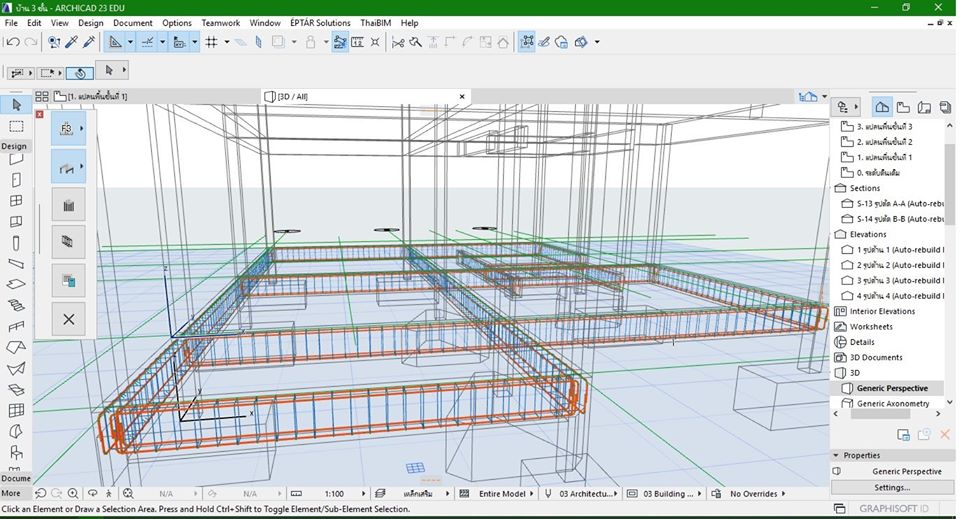Select the Column tool
This screenshot has height=519, width=960.
(17, 243)
